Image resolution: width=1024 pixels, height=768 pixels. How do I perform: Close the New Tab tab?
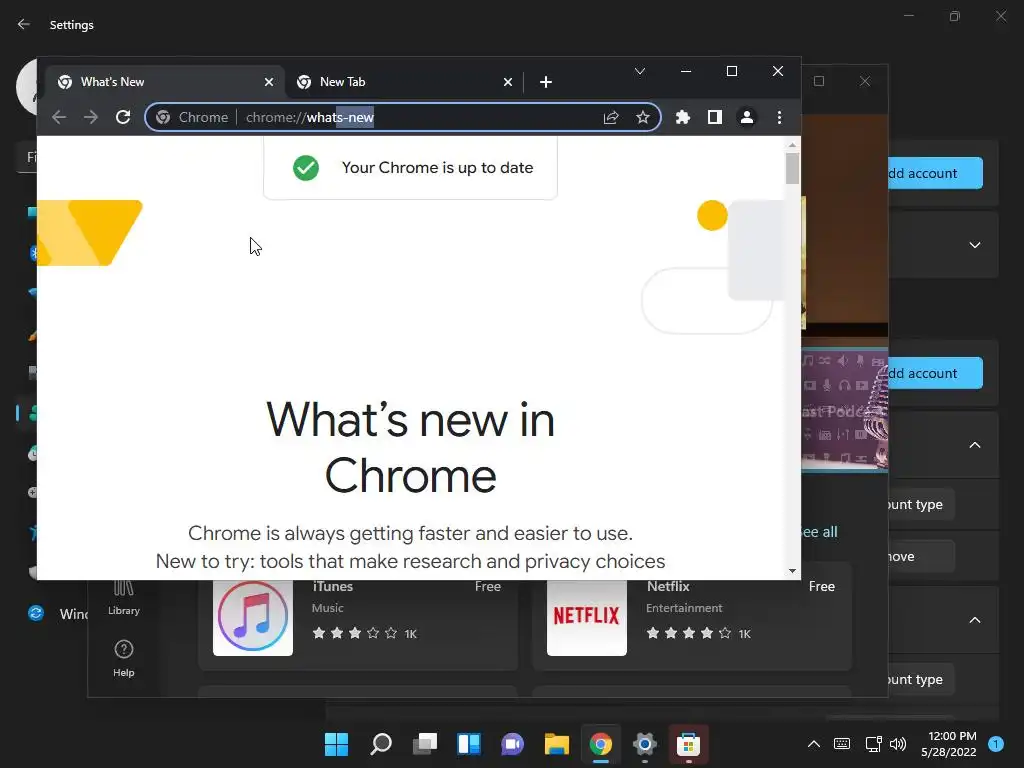pos(507,82)
